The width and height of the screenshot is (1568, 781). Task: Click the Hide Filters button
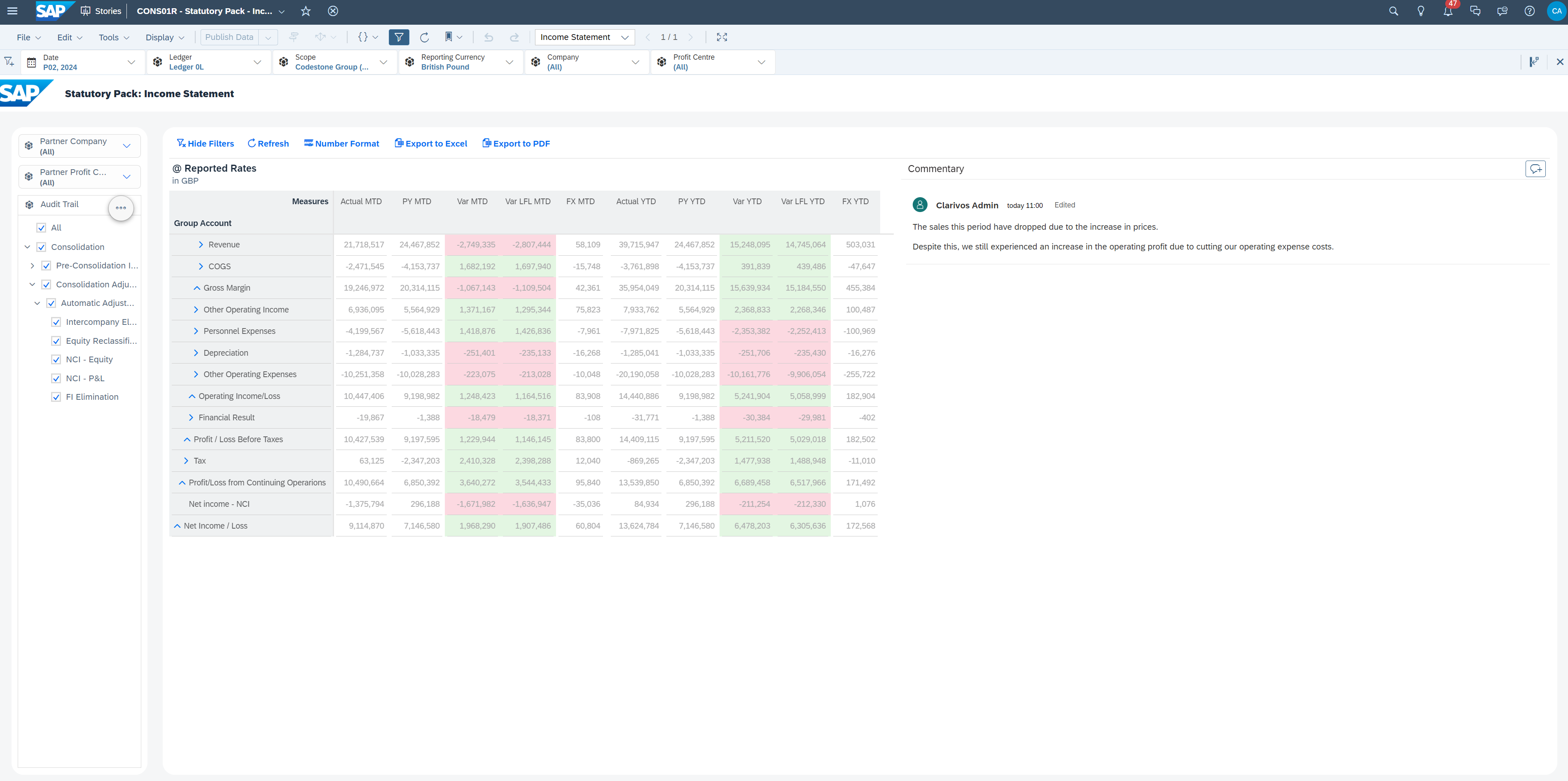point(205,144)
